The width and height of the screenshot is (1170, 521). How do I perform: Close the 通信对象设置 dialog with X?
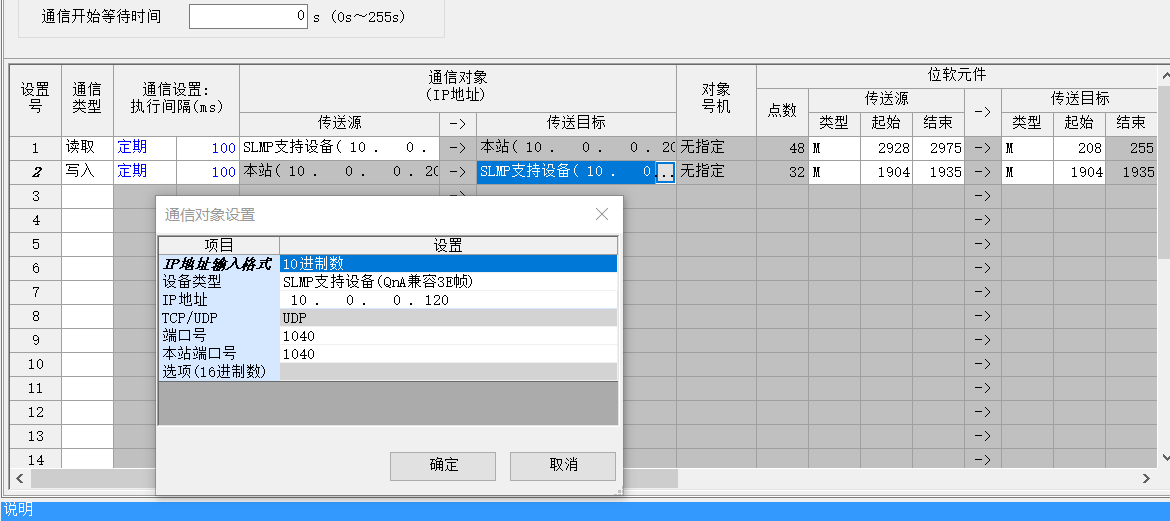(x=602, y=214)
